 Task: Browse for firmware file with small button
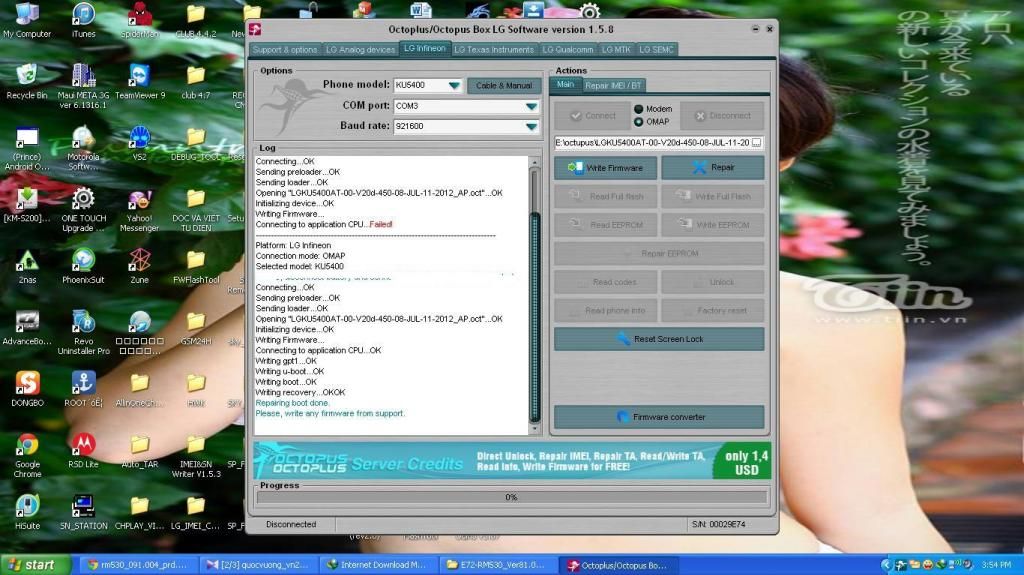[x=756, y=142]
